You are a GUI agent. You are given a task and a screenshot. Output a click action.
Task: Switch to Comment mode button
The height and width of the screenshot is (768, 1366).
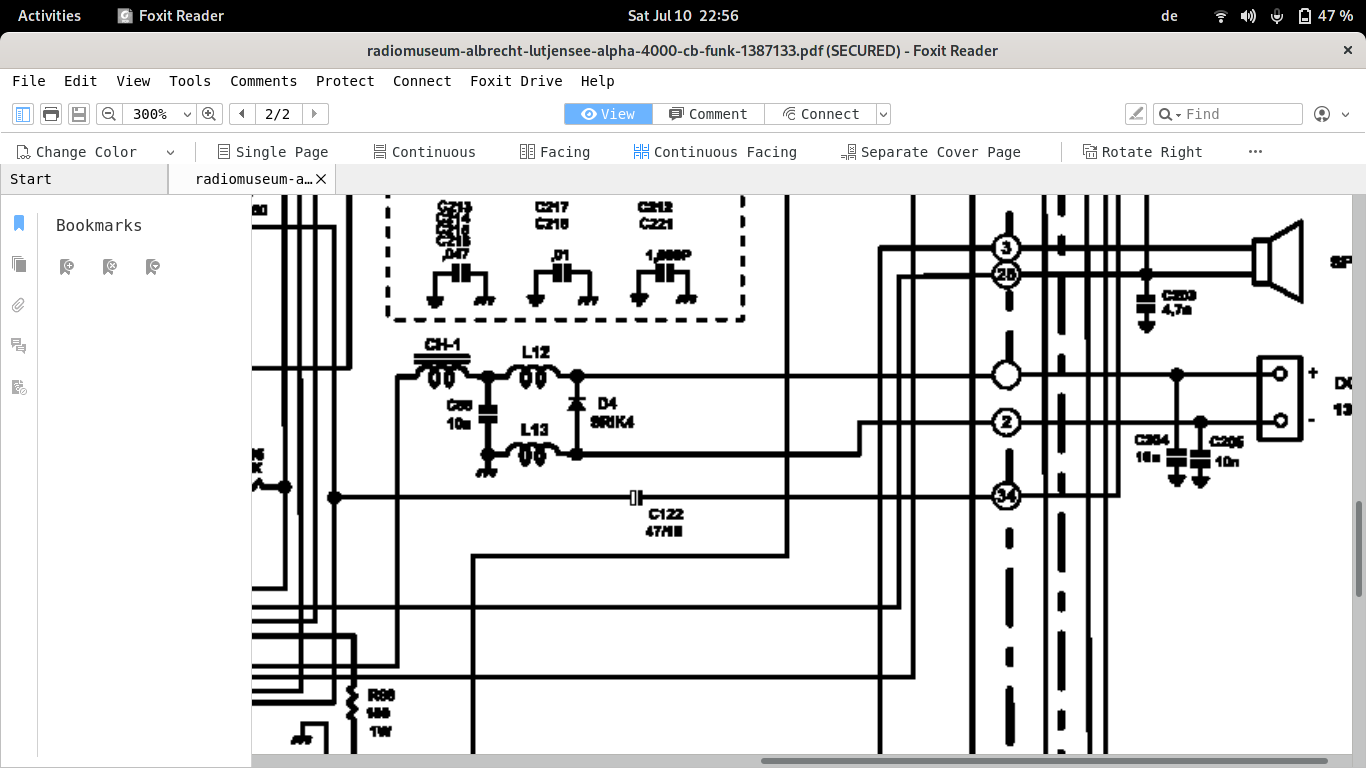click(x=708, y=114)
